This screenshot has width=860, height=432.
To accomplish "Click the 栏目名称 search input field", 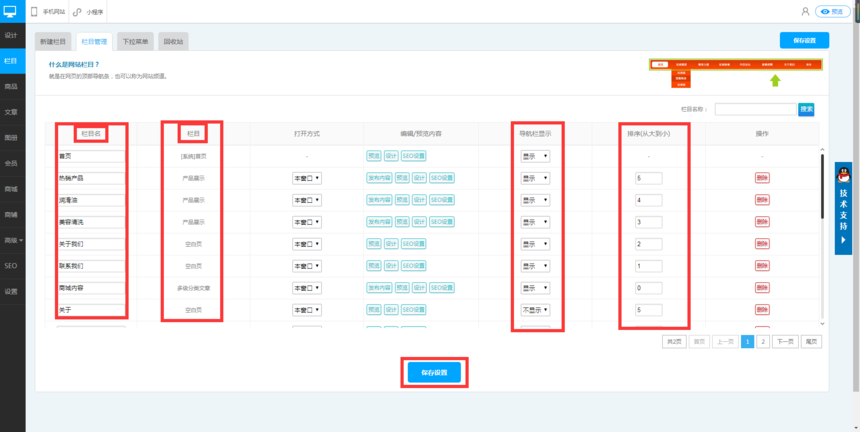I will (x=755, y=109).
